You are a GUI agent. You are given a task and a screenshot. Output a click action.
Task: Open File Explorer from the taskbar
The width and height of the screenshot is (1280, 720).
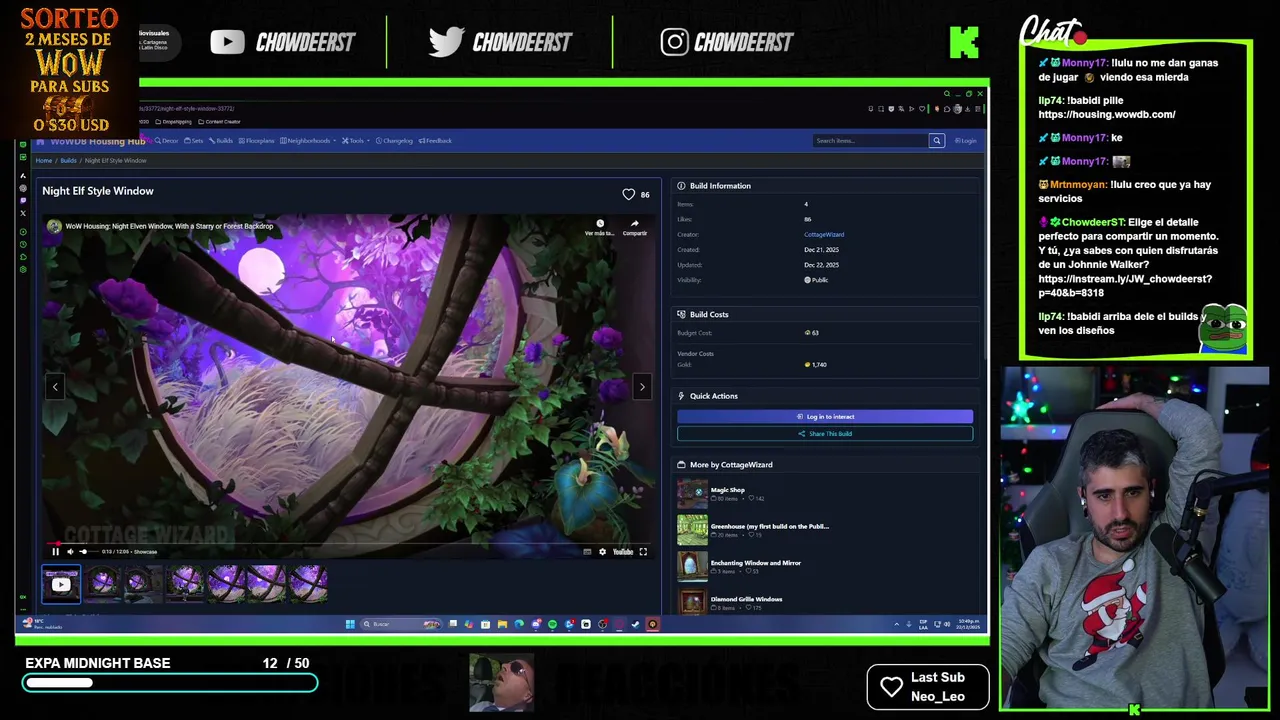click(x=502, y=625)
